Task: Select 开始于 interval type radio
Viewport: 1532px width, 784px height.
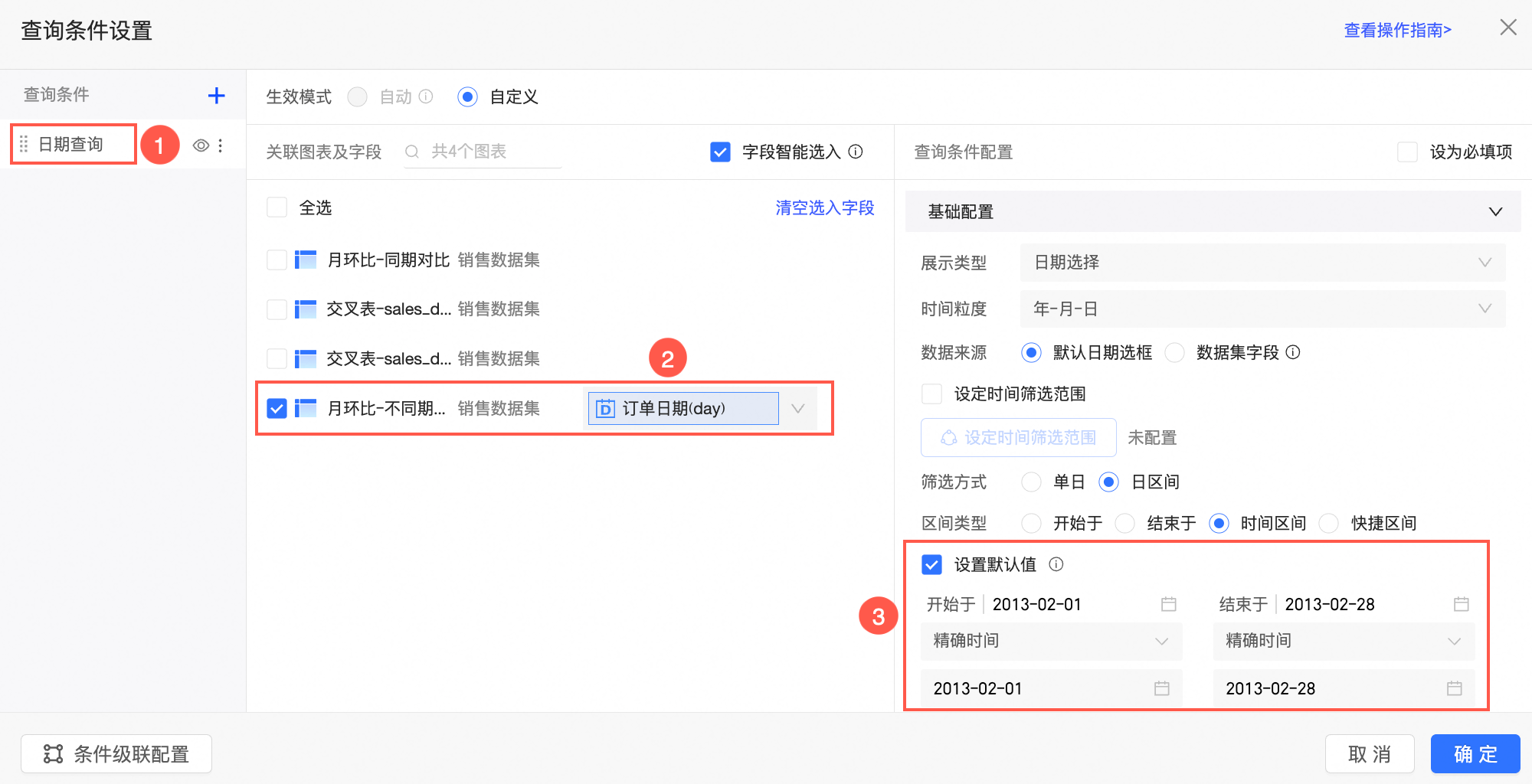Action: click(x=1031, y=523)
